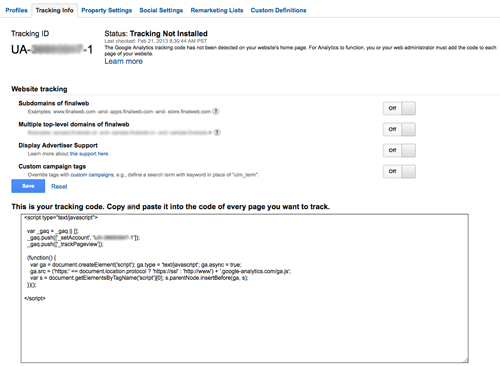Click the Tracking ID value
Viewport: 500px width, 366px height.
[x=52, y=50]
